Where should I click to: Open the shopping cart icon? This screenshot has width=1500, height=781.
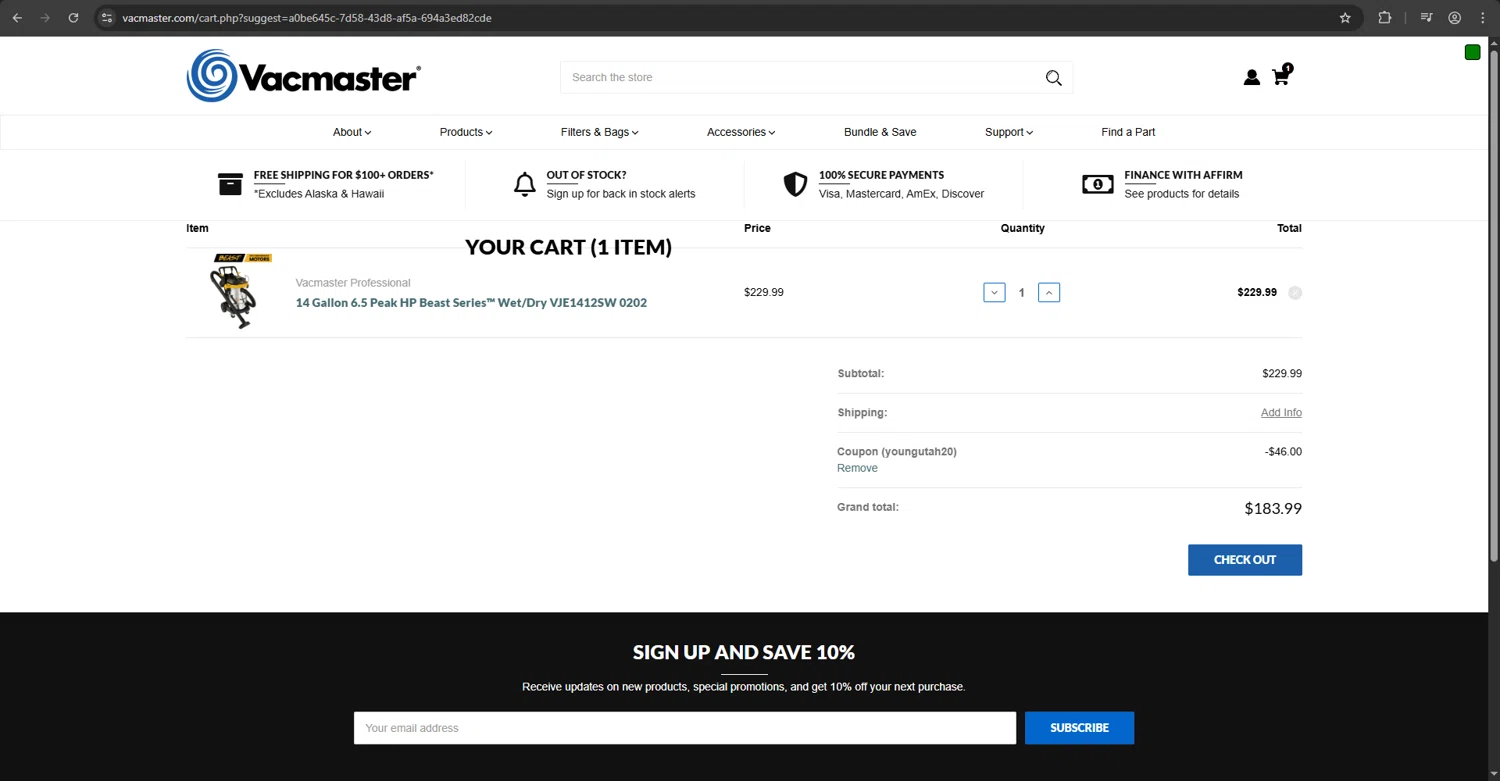1281,75
